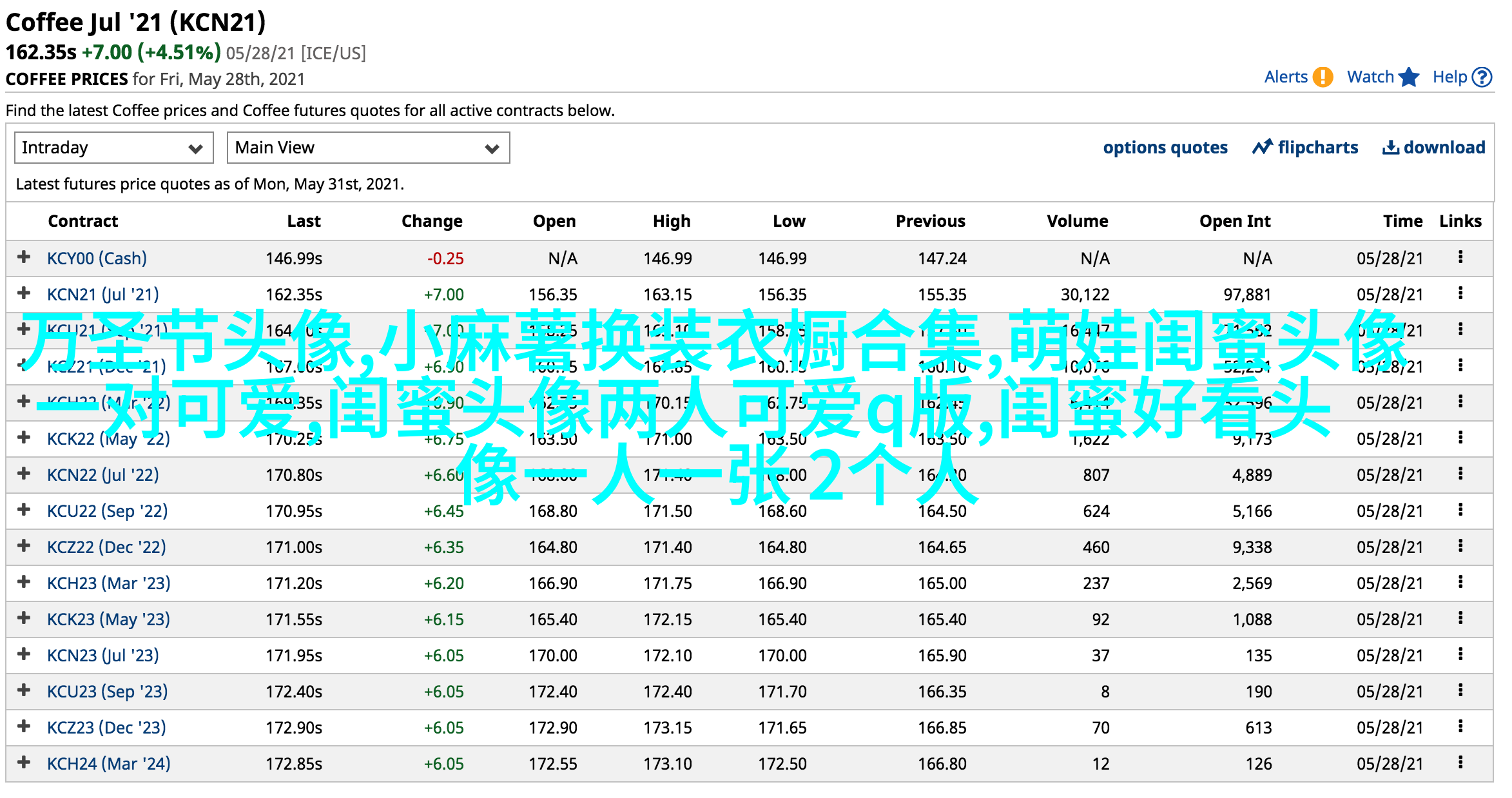The width and height of the screenshot is (1512, 798).
Task: Open links menu for KCN23 (Jul '23) row
Action: click(x=1460, y=654)
